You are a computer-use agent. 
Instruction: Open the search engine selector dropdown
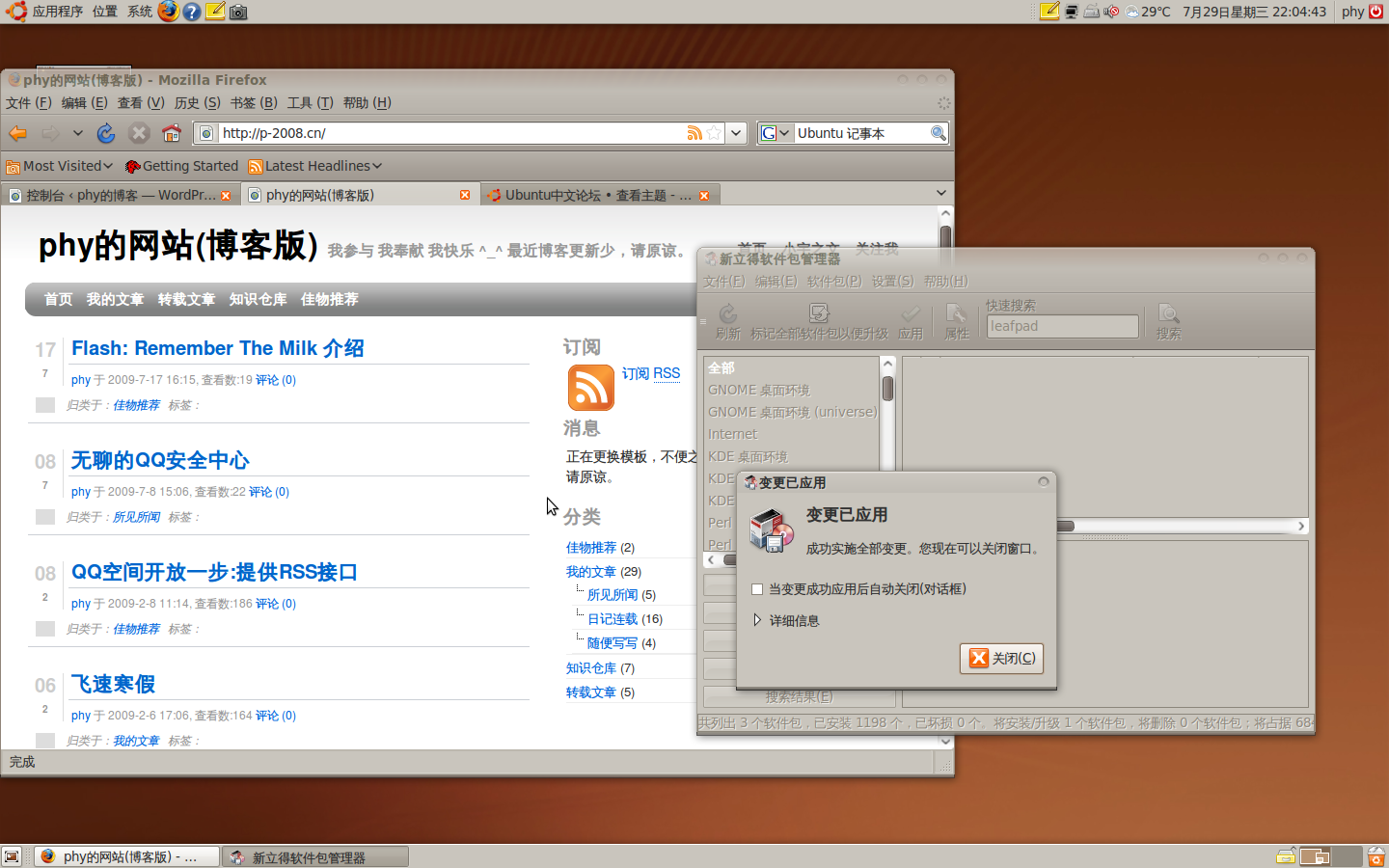click(775, 133)
